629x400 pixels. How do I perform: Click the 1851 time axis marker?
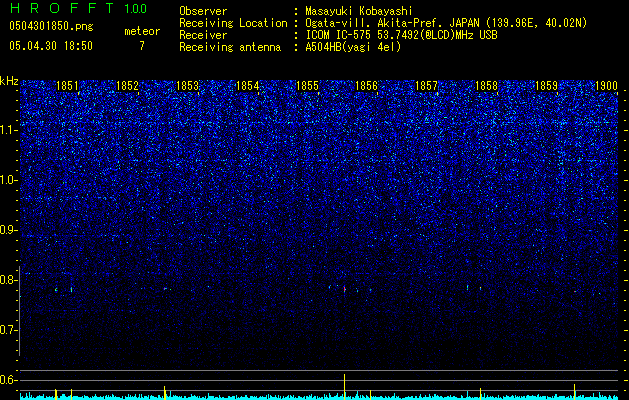tap(67, 86)
